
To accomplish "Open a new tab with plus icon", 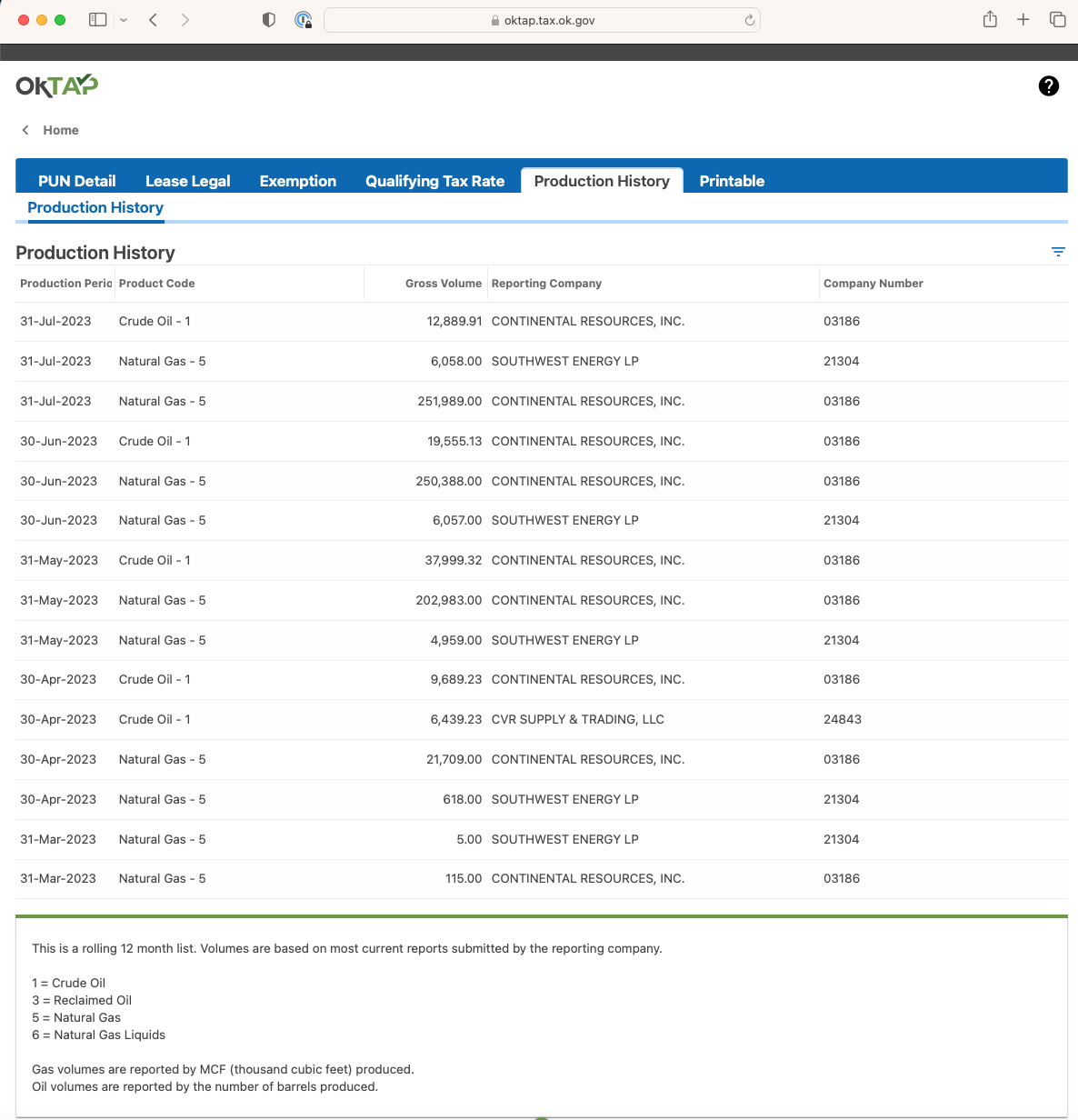I will [1023, 19].
